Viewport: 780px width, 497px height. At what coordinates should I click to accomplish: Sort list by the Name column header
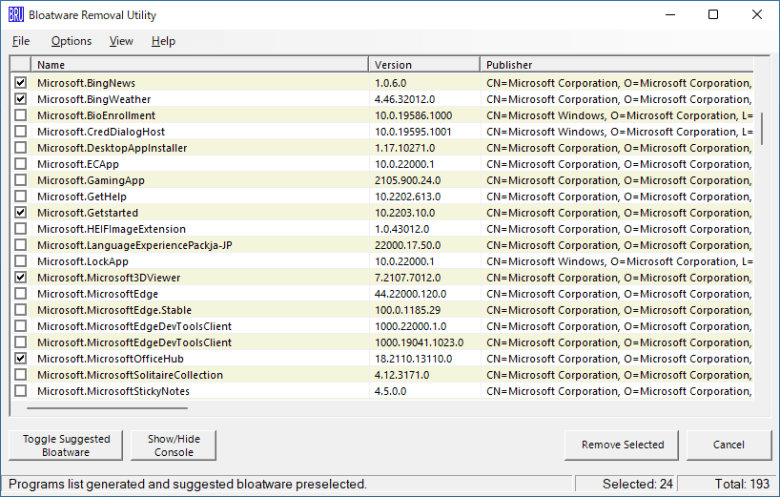(199, 65)
